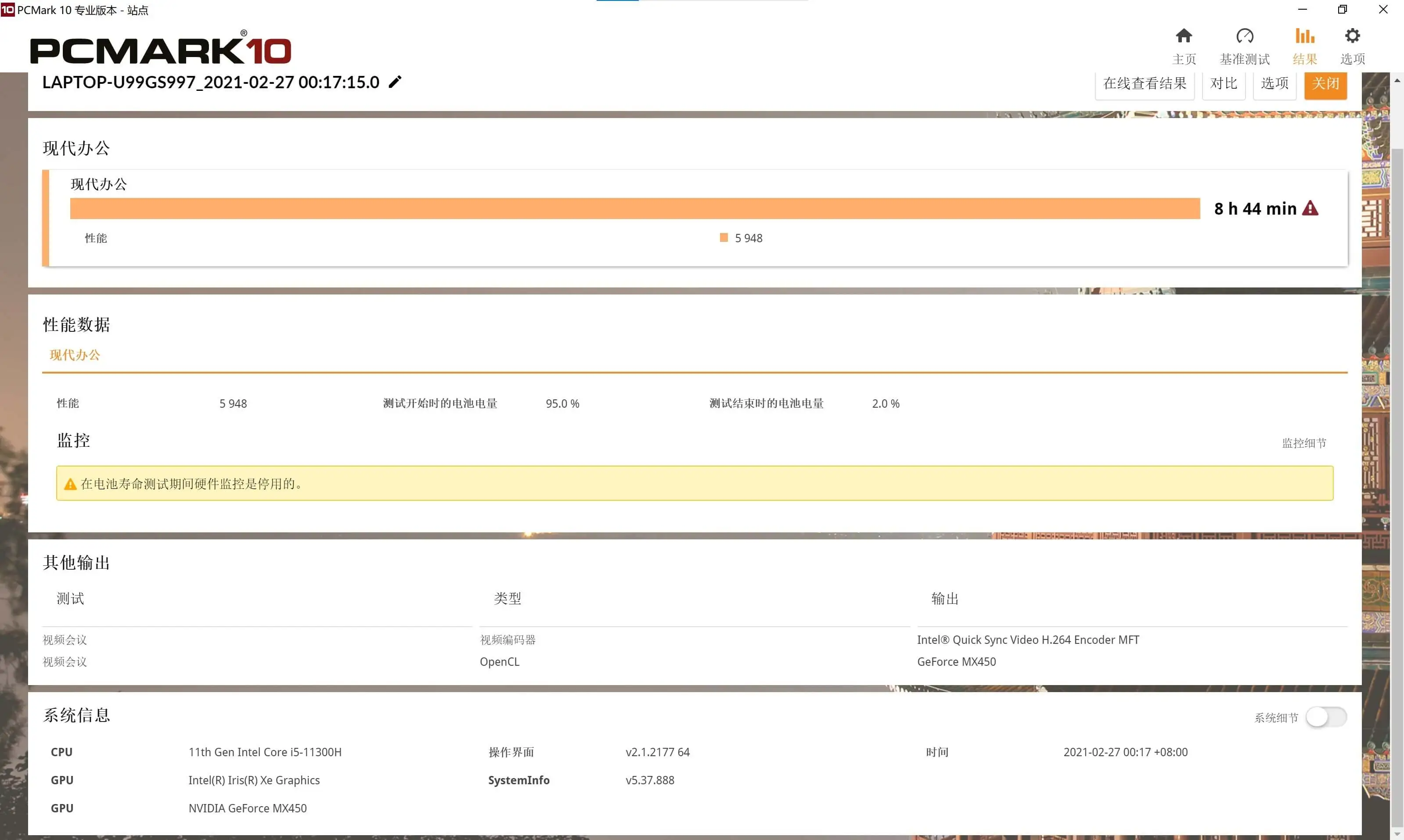Image resolution: width=1404 pixels, height=840 pixels.
Task: Click the orange 关闭 button
Action: tap(1325, 83)
